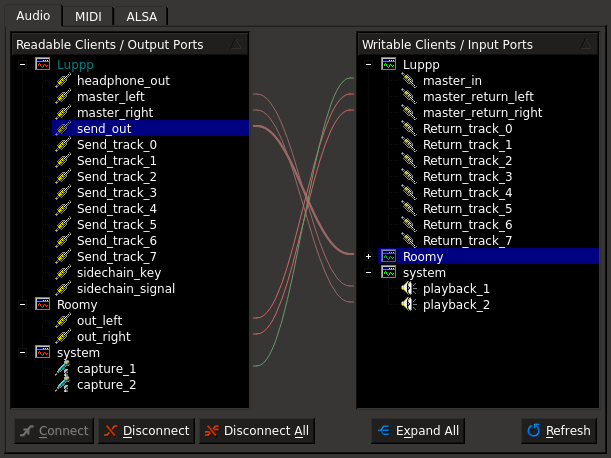
Task: Select the Send_track_4 output port
Action: coord(117,209)
